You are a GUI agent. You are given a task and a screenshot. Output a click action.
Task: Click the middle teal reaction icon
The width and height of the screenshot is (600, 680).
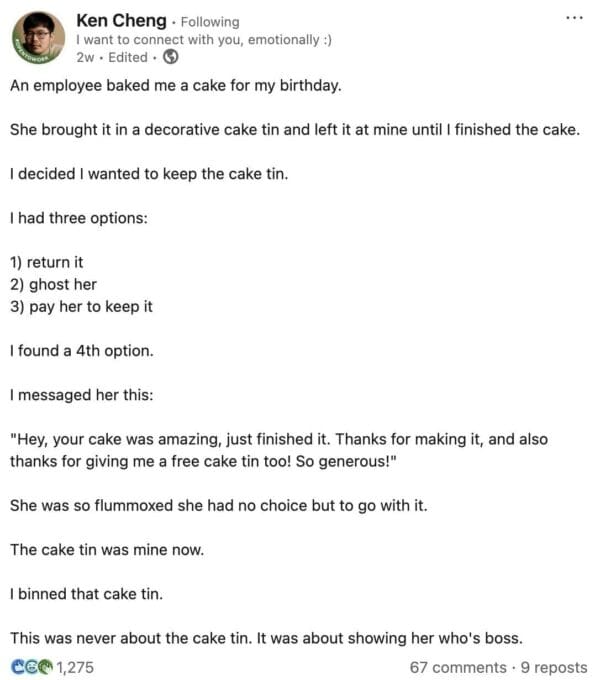point(31,667)
